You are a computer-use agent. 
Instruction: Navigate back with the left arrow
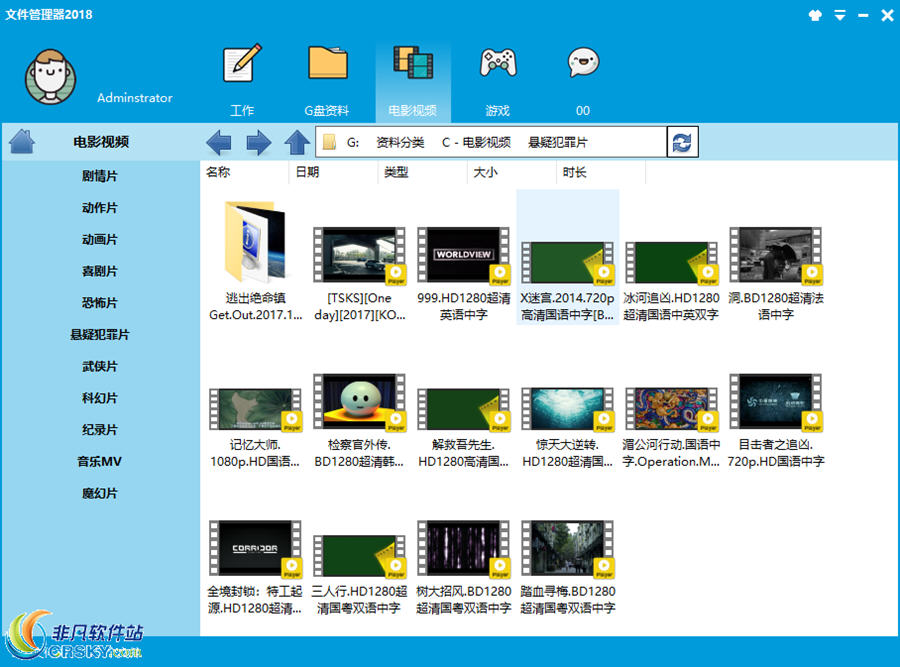tap(219, 142)
